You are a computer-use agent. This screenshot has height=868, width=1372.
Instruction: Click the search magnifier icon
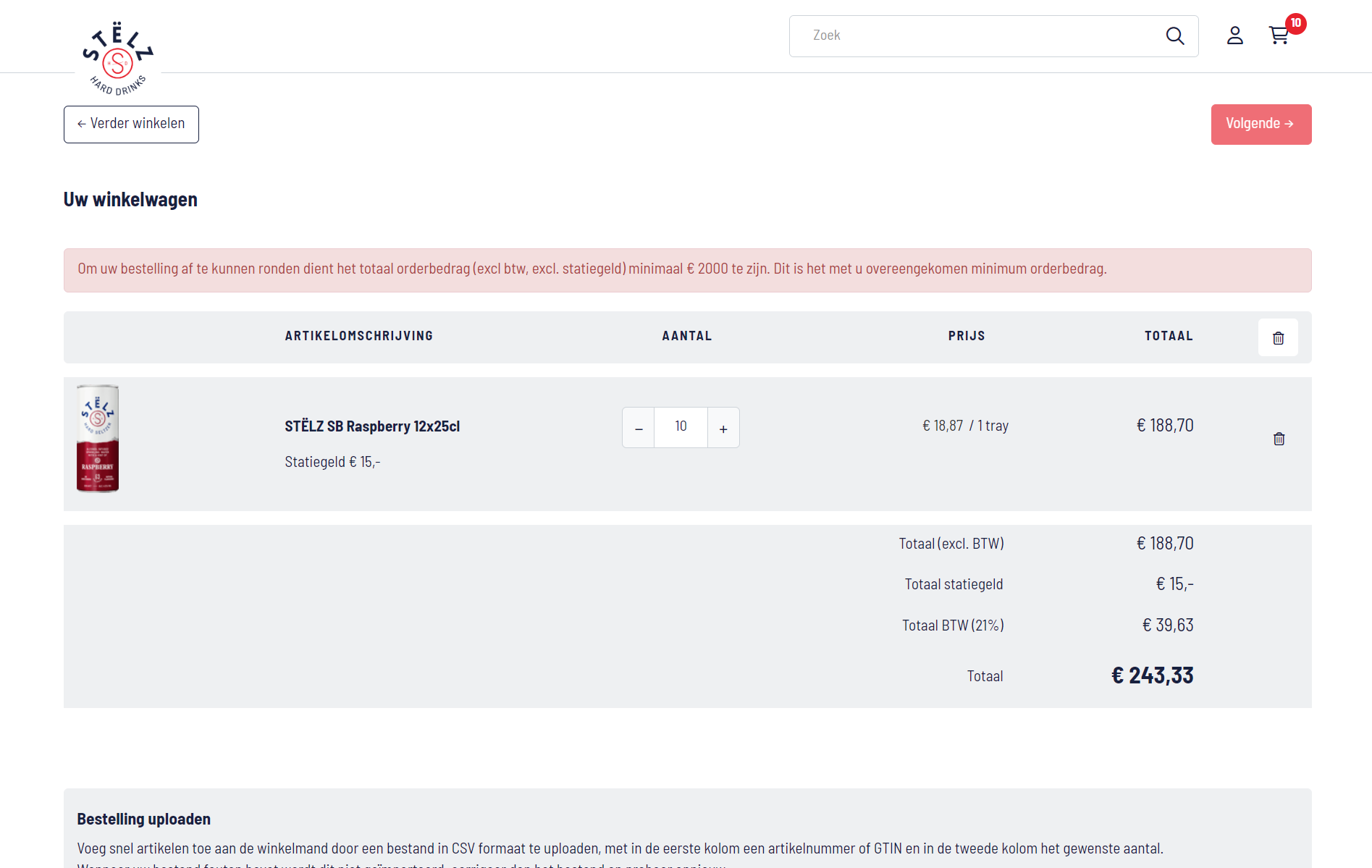[x=1175, y=36]
